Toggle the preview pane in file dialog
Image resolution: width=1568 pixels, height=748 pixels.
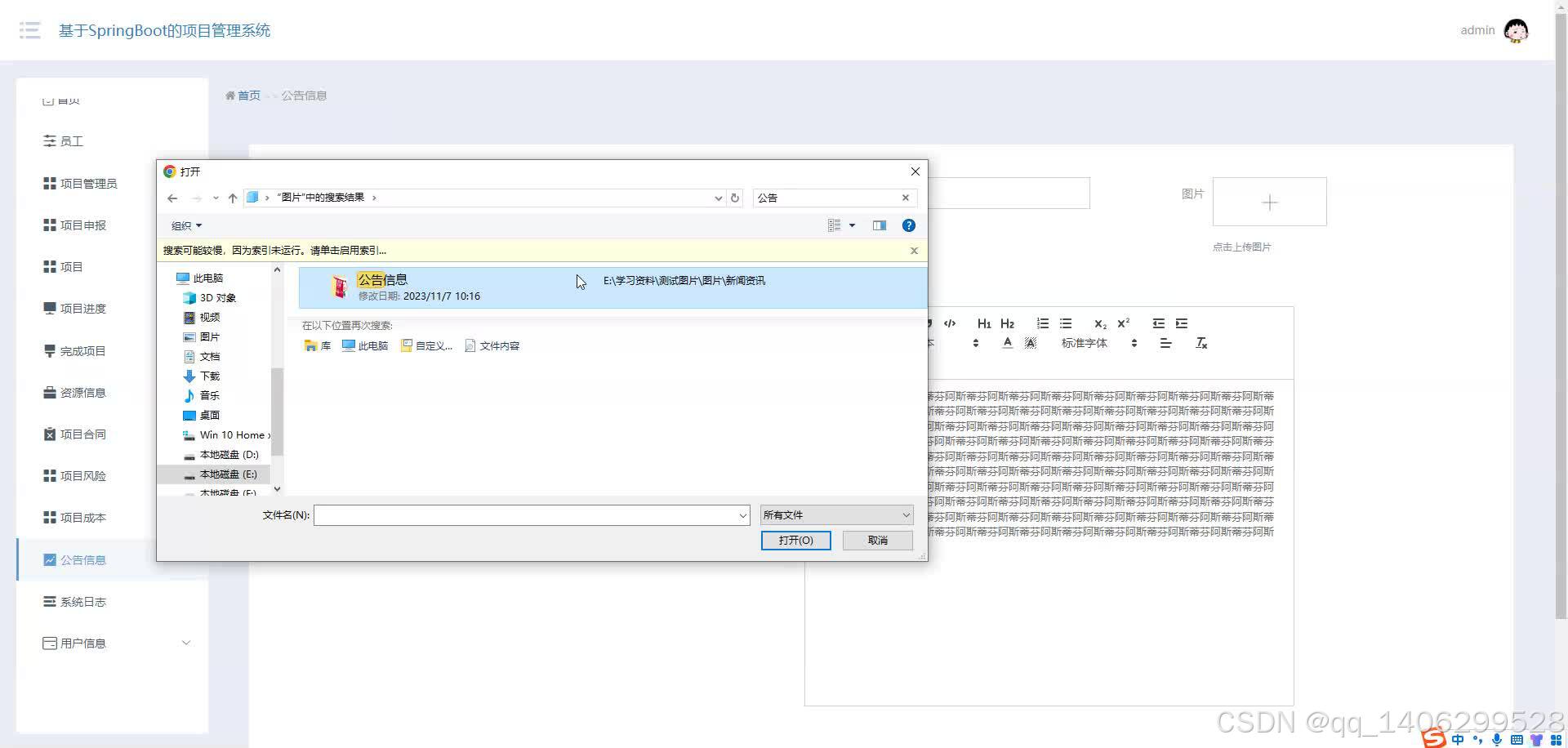(x=880, y=225)
